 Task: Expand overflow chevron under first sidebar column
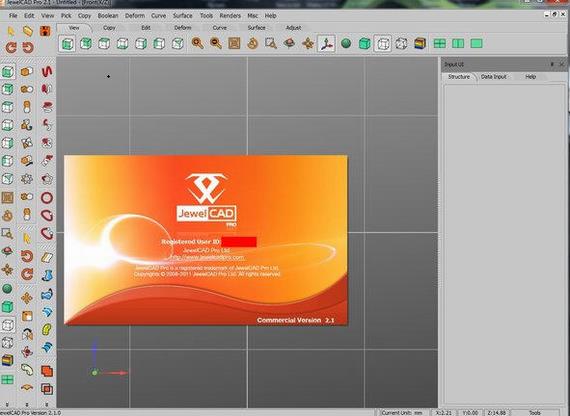(x=7, y=404)
